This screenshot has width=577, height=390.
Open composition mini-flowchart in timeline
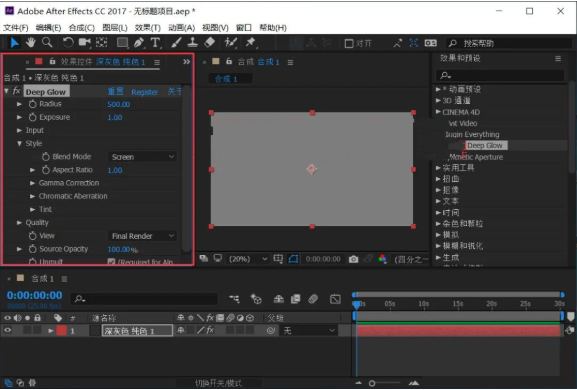pos(234,299)
